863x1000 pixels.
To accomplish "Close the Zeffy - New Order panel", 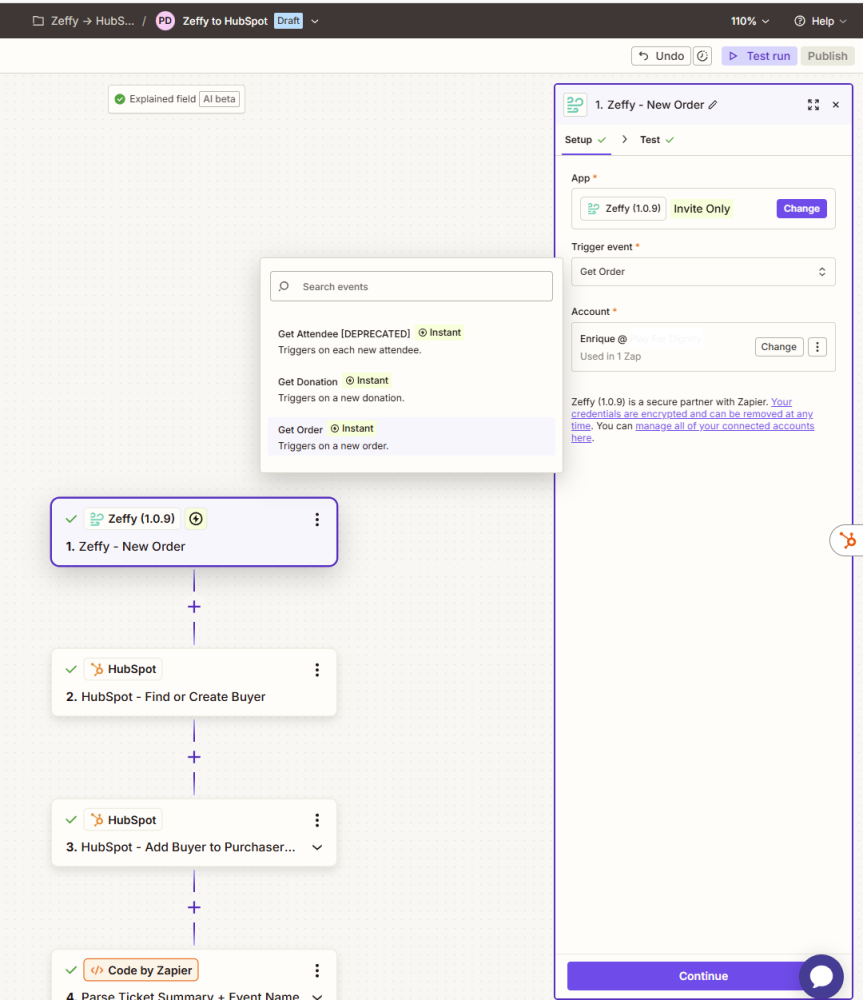I will coord(836,105).
